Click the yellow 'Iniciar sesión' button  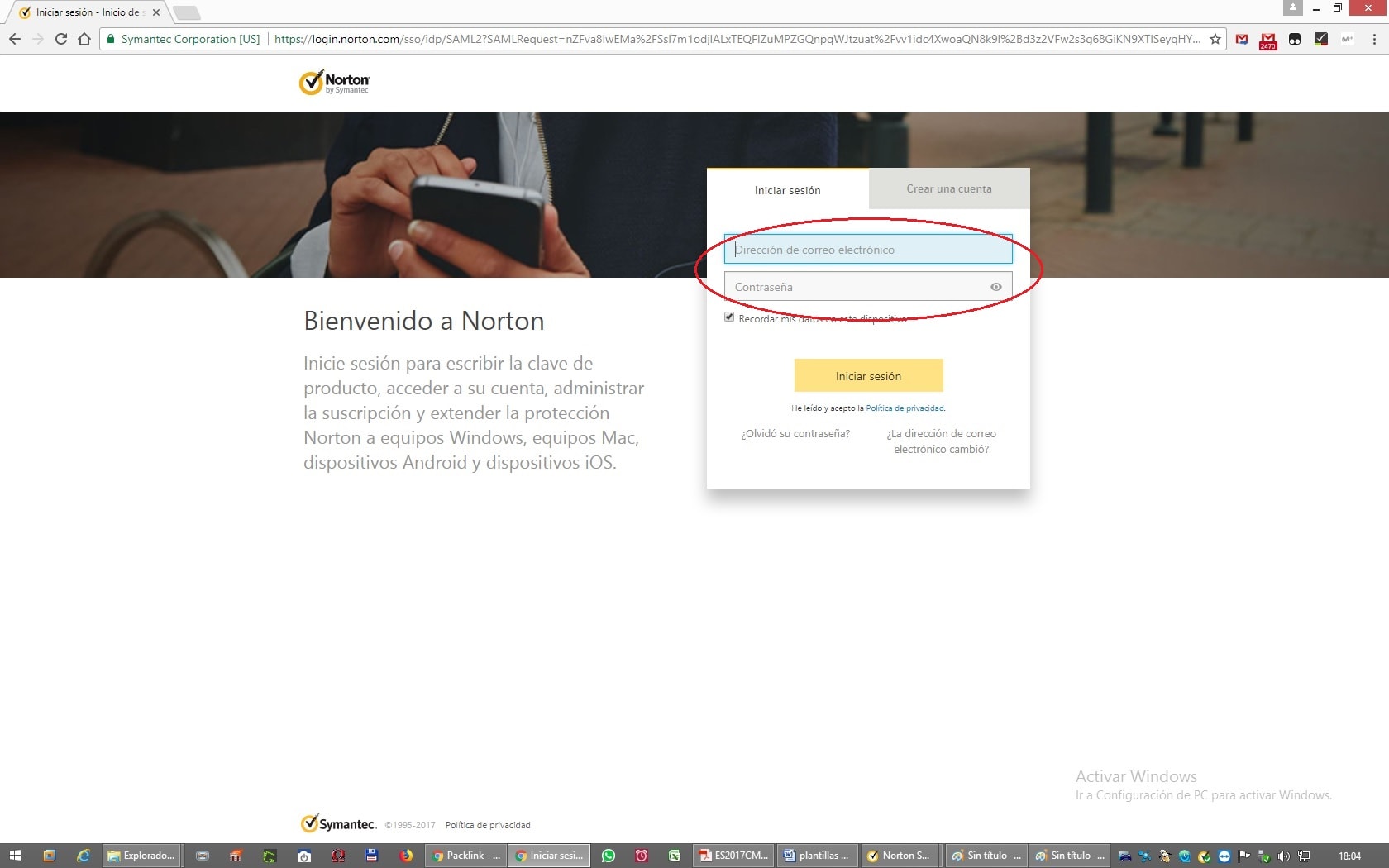click(868, 375)
